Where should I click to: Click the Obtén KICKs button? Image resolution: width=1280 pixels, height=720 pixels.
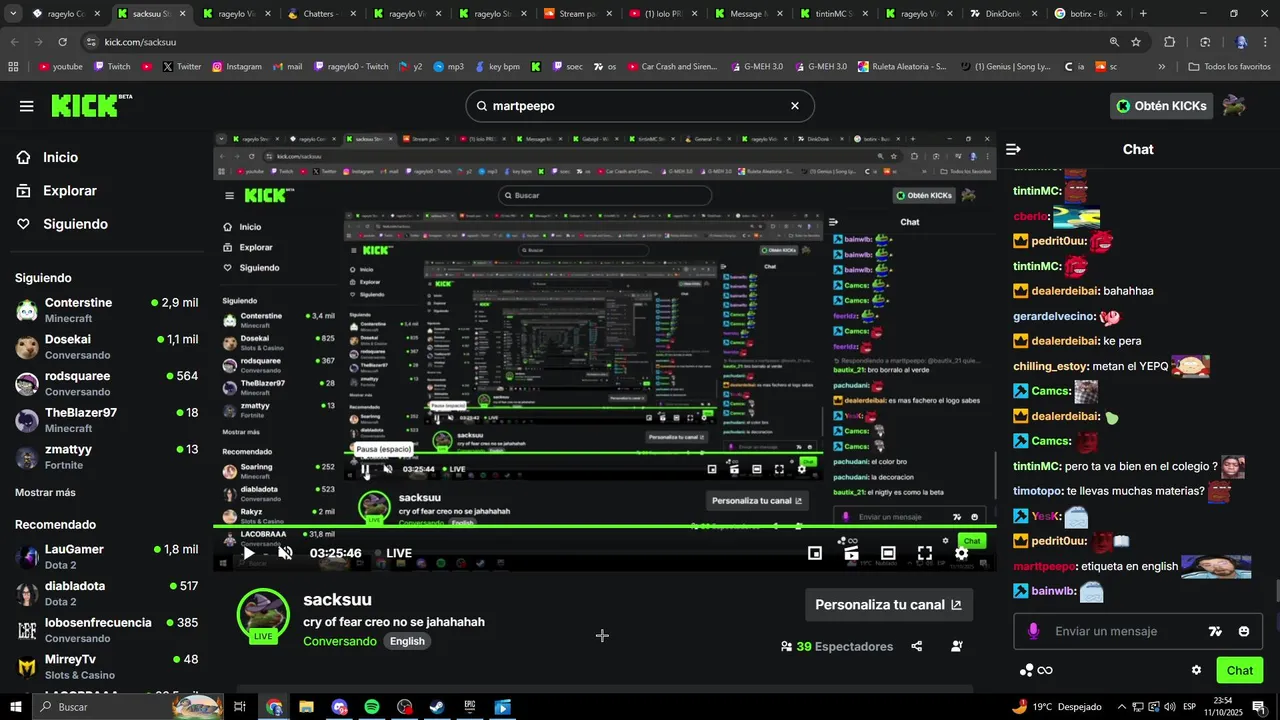click(1161, 106)
